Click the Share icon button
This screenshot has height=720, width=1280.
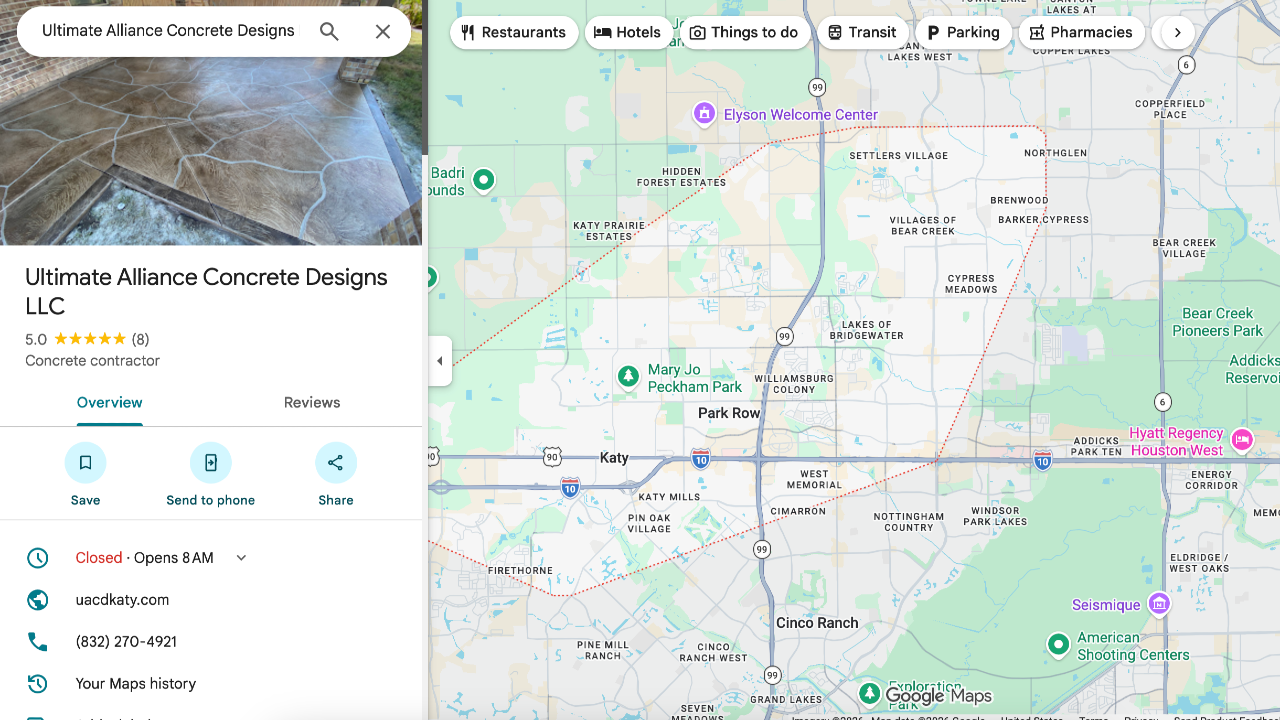pyautogui.click(x=336, y=463)
